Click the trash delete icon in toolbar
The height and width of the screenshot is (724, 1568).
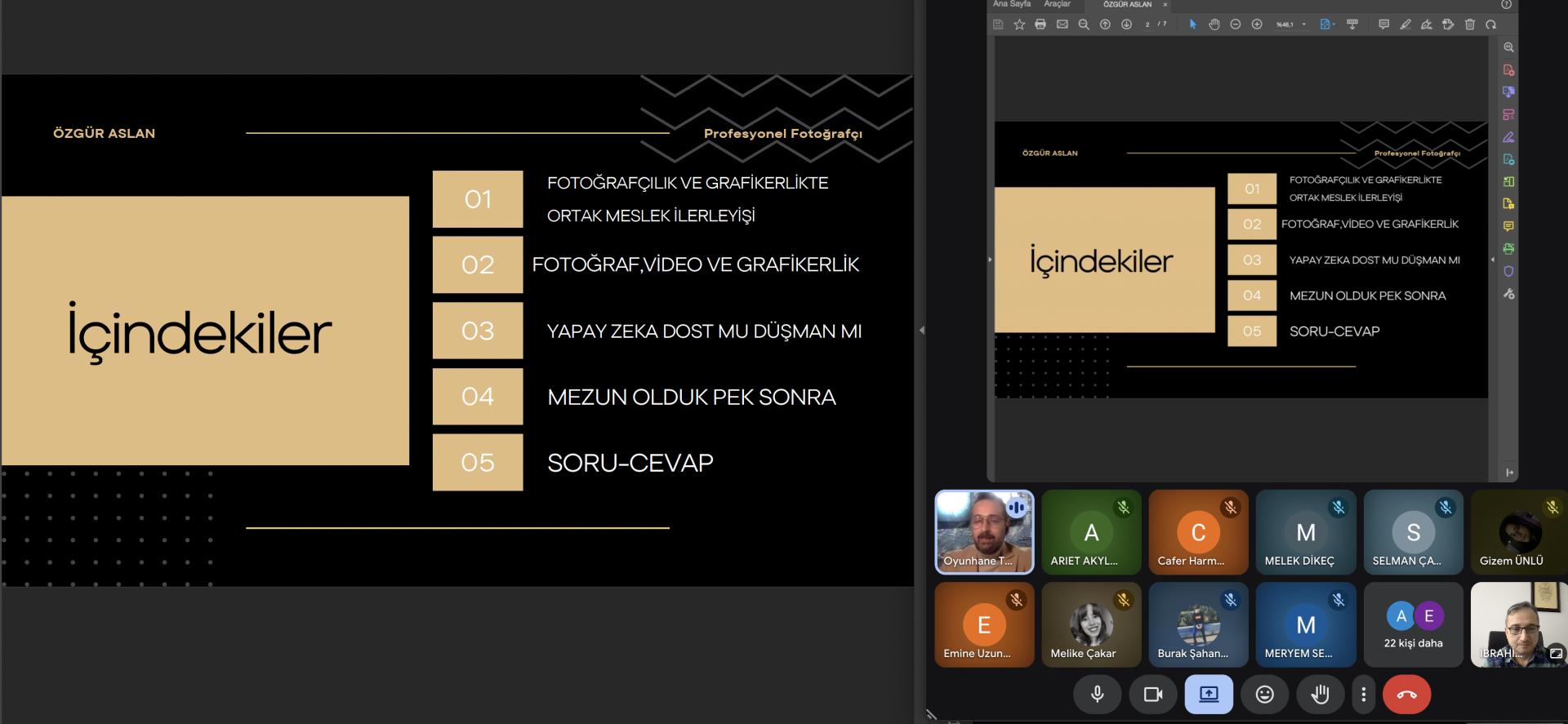pyautogui.click(x=1470, y=24)
